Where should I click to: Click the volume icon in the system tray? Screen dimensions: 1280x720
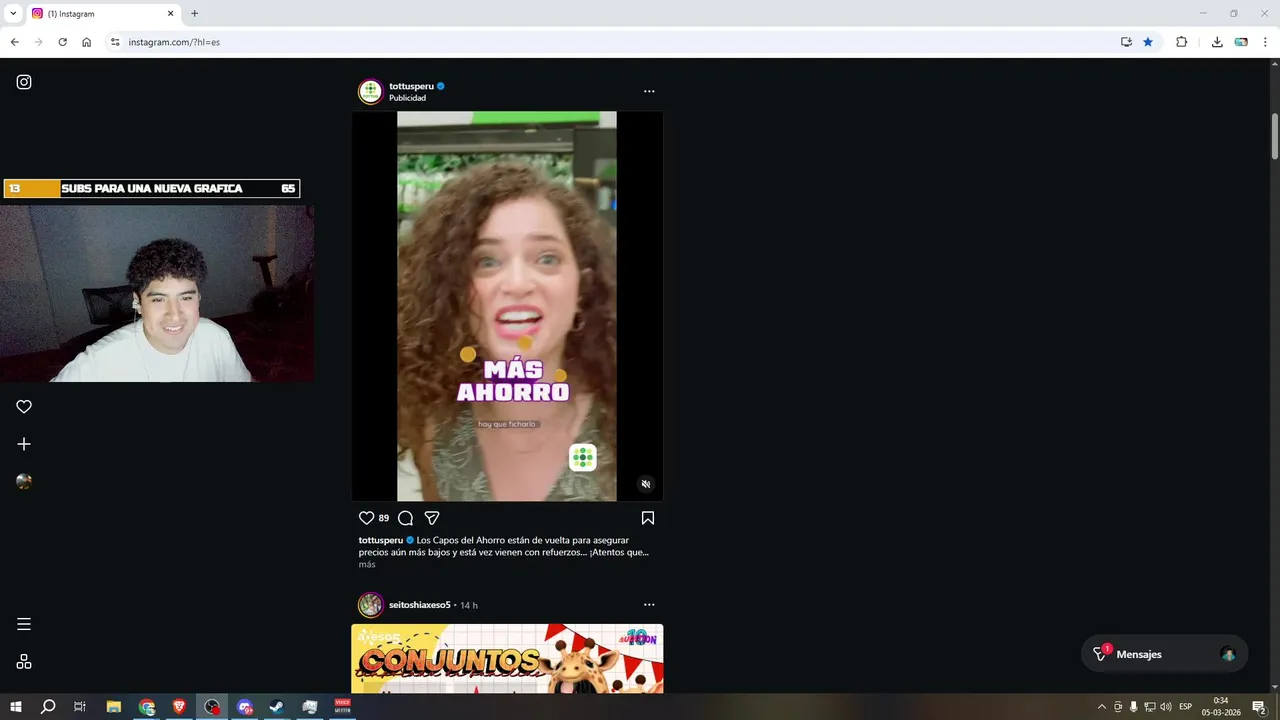click(x=1166, y=707)
